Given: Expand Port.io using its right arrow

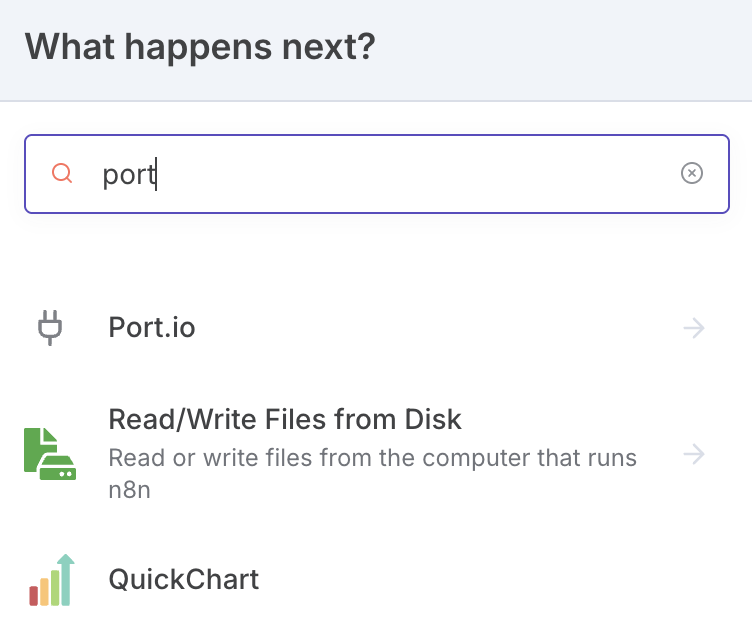Looking at the screenshot, I should coord(694,328).
